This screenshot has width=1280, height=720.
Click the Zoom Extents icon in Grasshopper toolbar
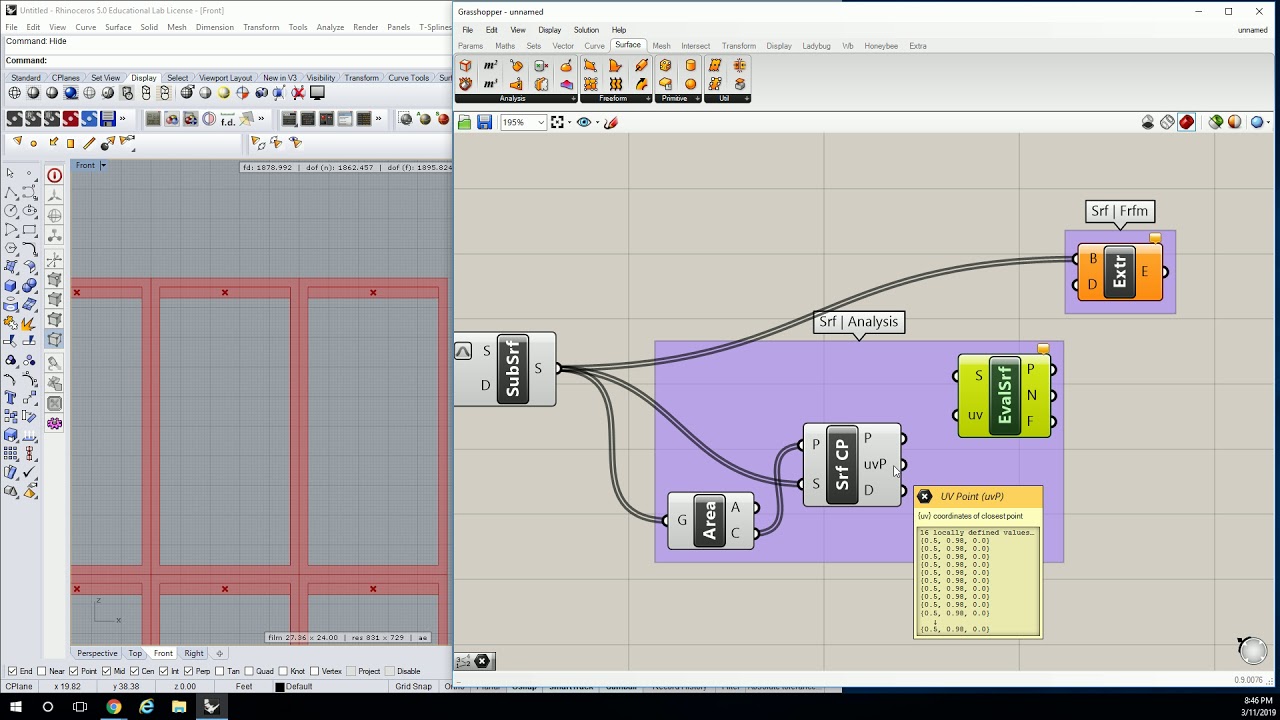pyautogui.click(x=557, y=122)
